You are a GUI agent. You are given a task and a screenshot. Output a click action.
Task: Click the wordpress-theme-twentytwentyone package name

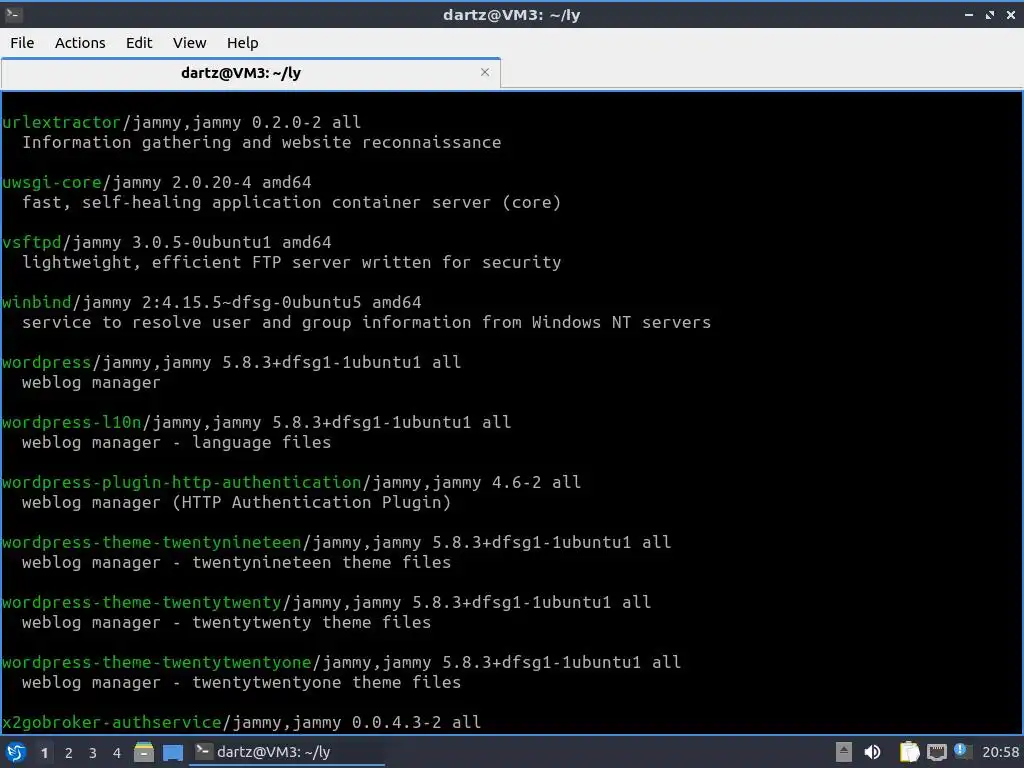(x=157, y=663)
